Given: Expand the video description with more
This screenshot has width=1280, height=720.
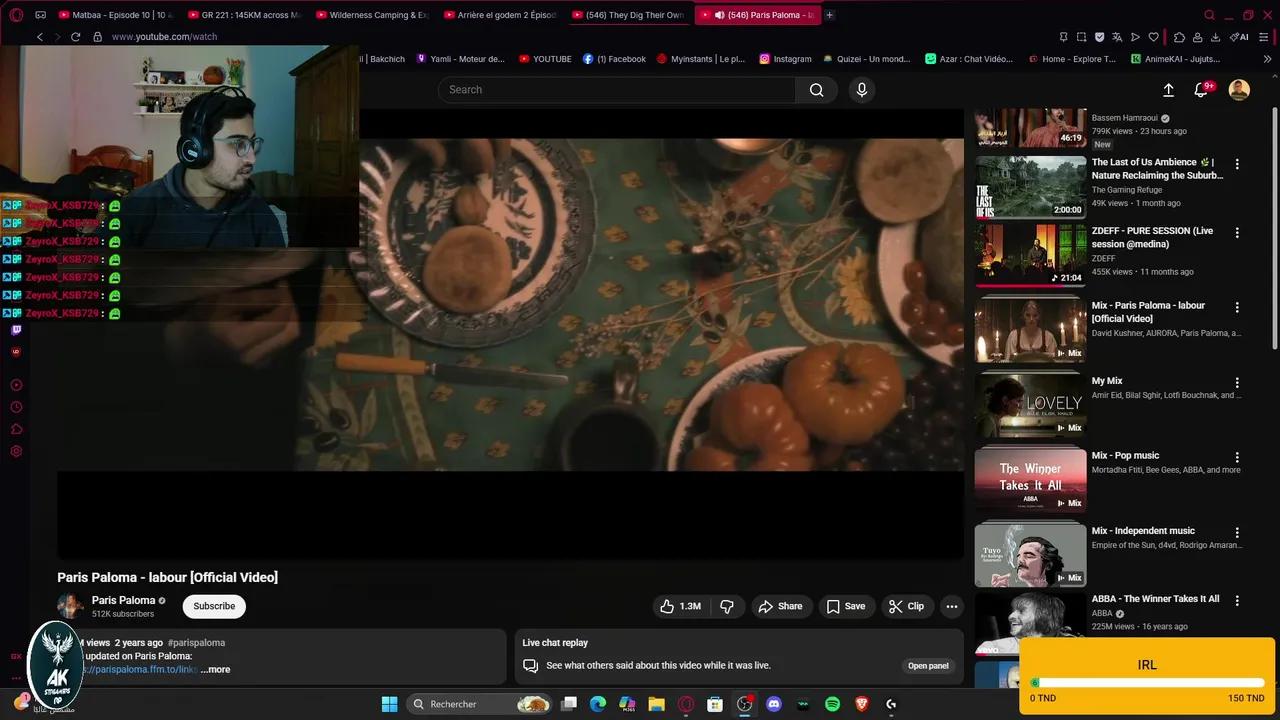Looking at the screenshot, I should [x=214, y=669].
